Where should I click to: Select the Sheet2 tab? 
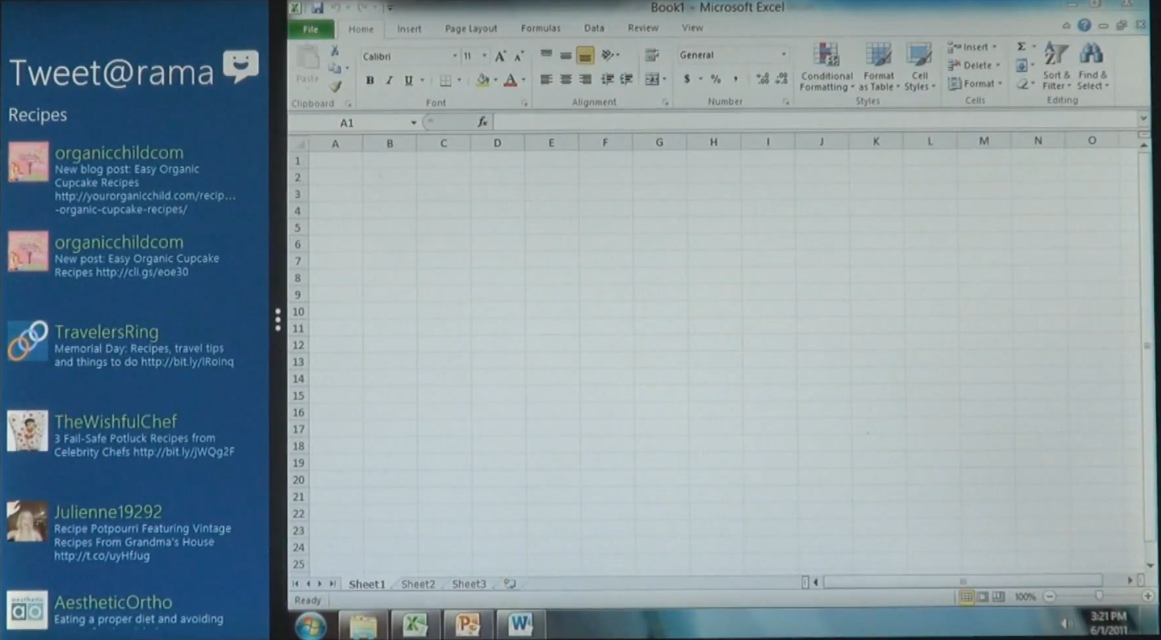point(417,584)
